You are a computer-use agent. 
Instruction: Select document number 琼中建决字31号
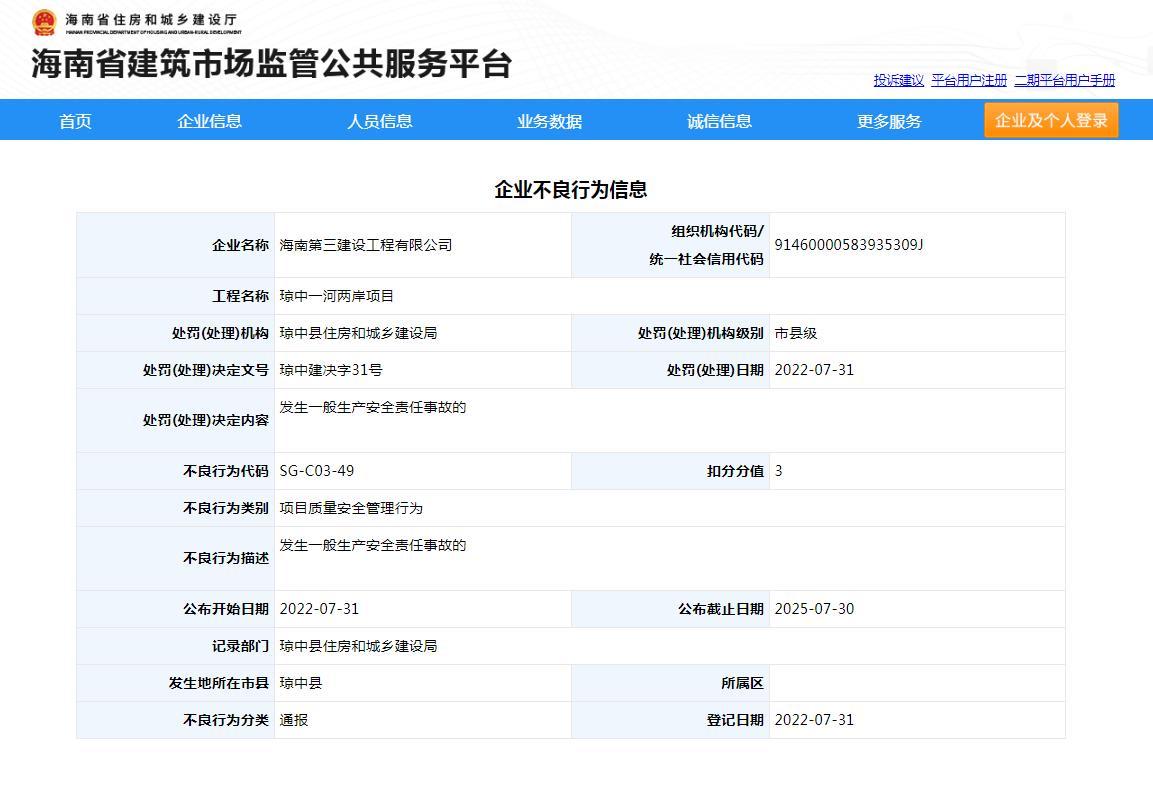pyautogui.click(x=331, y=370)
